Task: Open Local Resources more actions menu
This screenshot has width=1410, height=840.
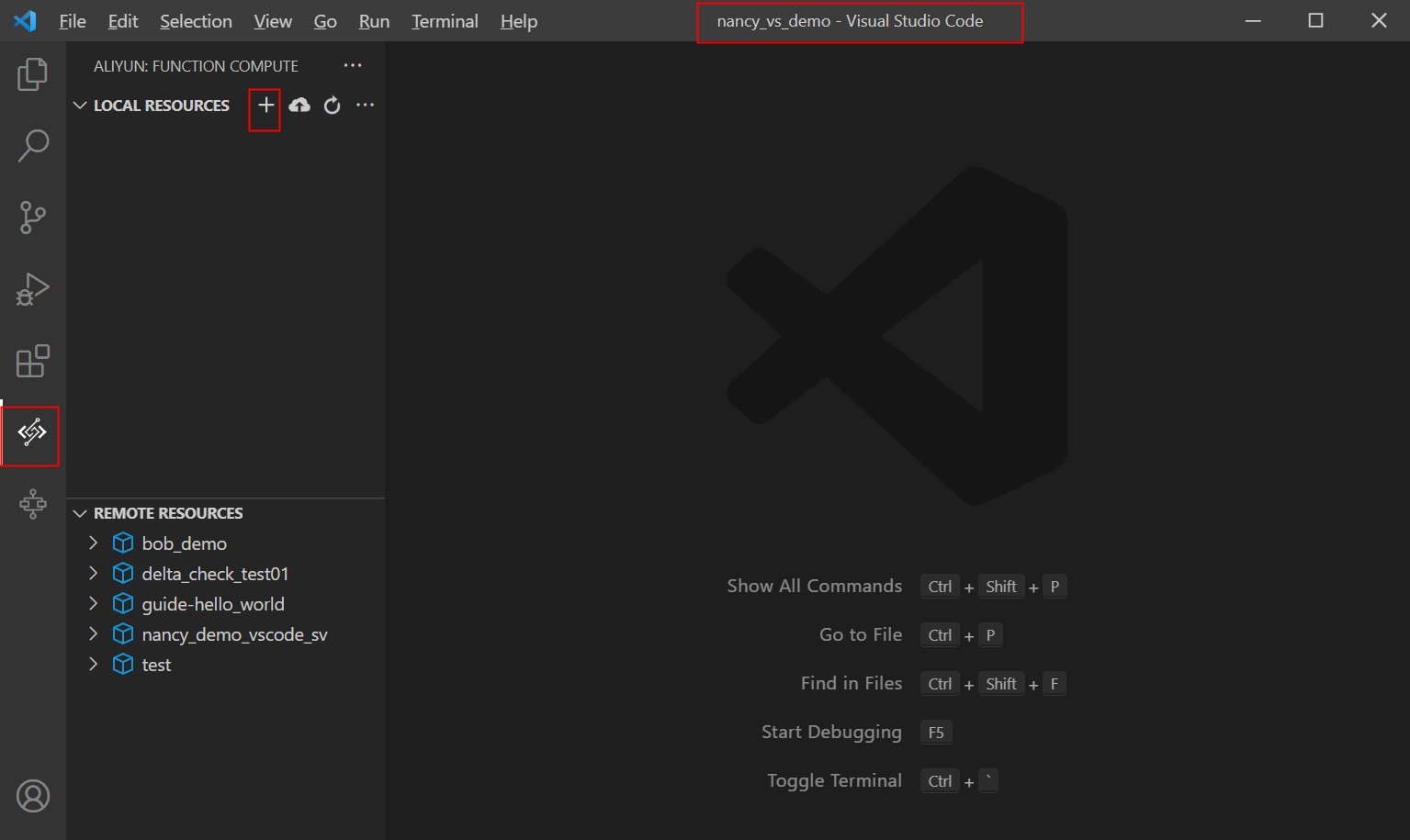Action: [366, 105]
